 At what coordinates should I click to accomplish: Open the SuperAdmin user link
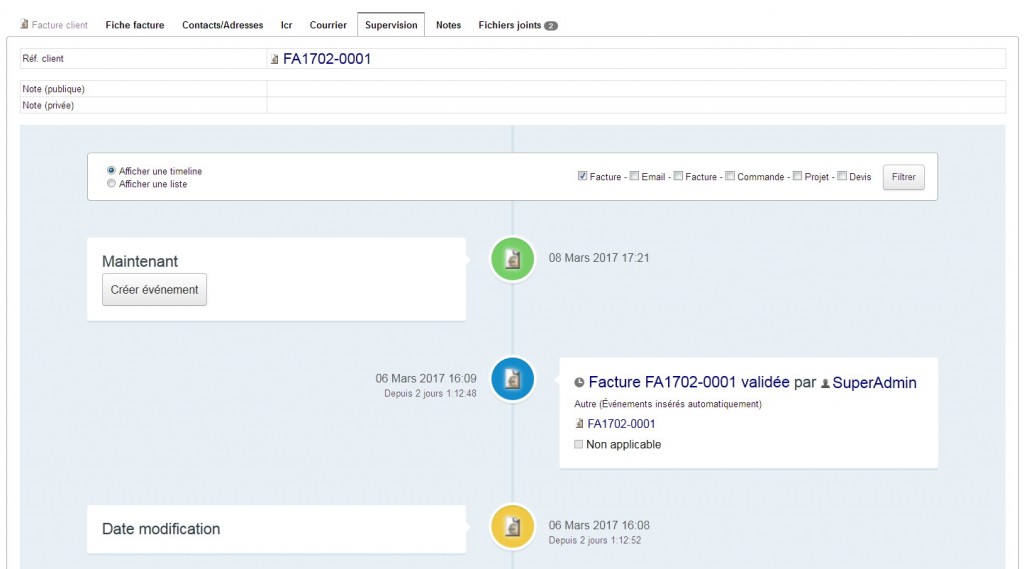(x=874, y=383)
